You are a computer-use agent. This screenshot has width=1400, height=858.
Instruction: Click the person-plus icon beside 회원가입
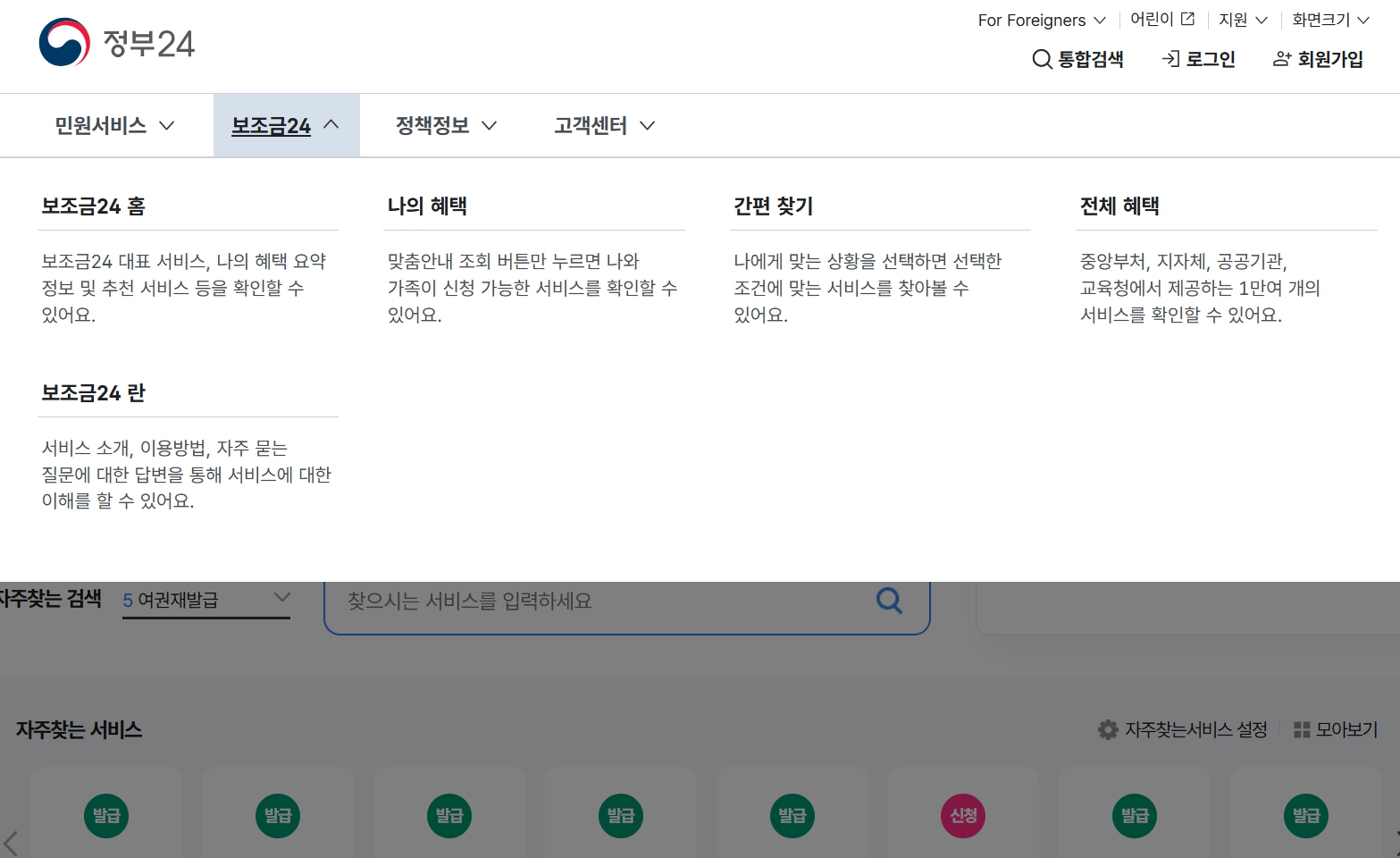pyautogui.click(x=1282, y=59)
